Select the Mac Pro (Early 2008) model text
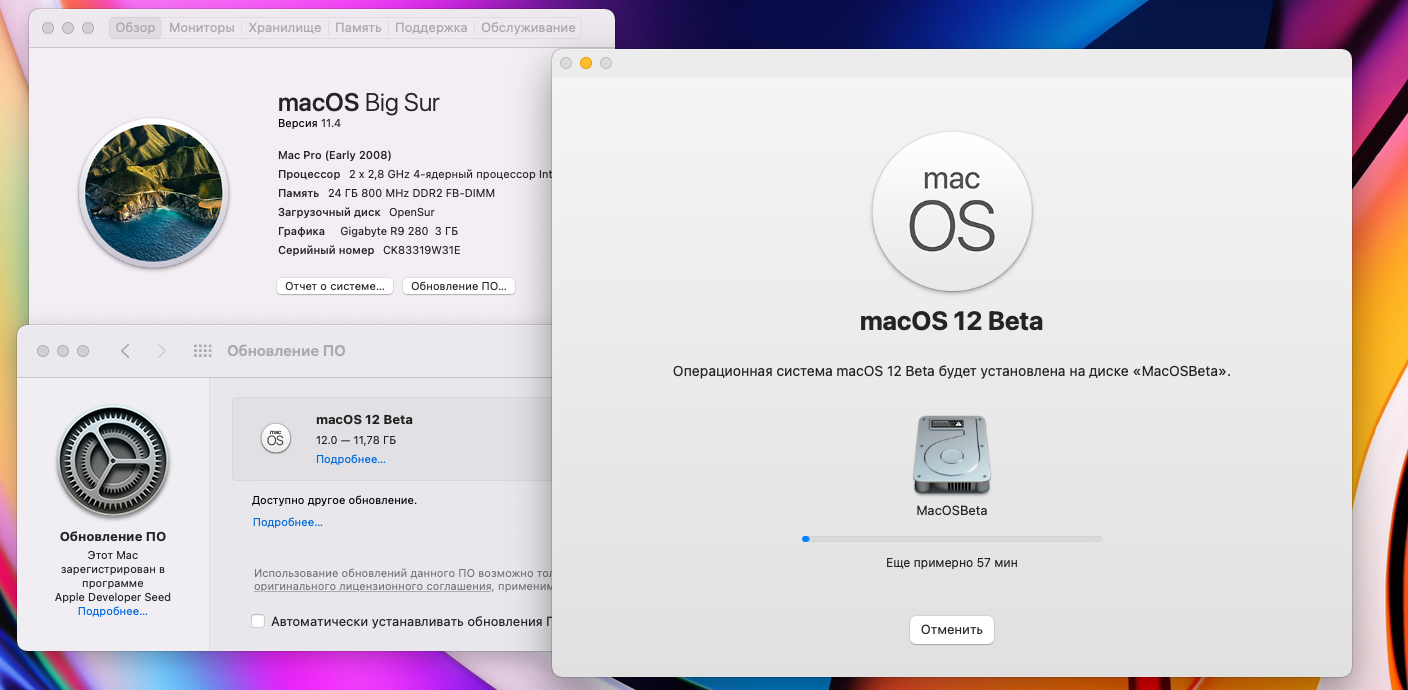The height and width of the screenshot is (690, 1408). [x=335, y=155]
